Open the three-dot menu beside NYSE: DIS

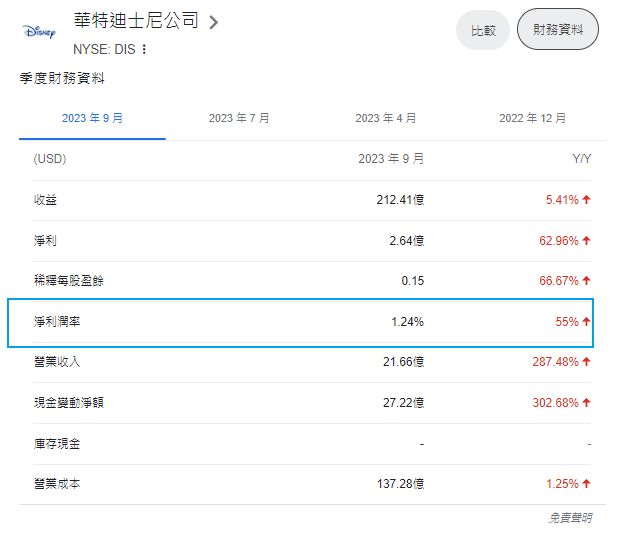(144, 49)
